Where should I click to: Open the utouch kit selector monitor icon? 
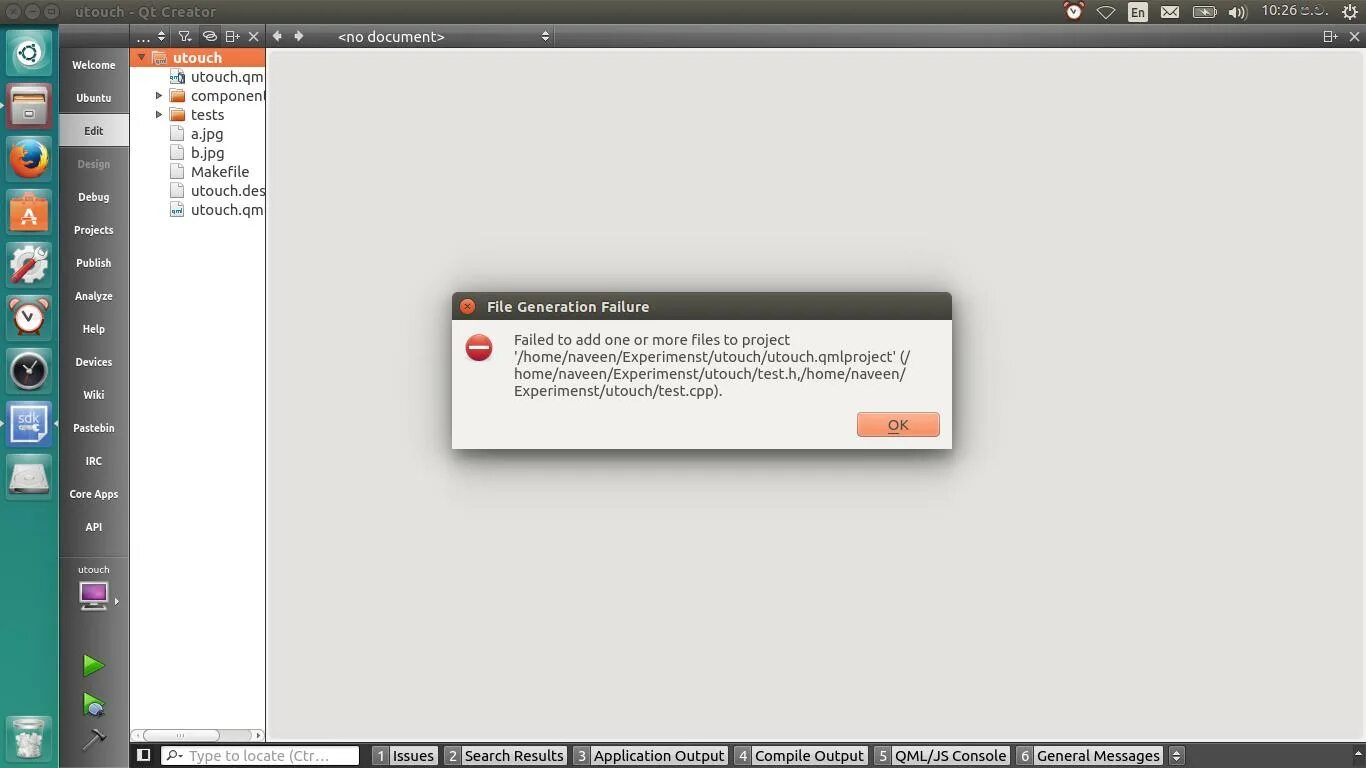(93, 596)
